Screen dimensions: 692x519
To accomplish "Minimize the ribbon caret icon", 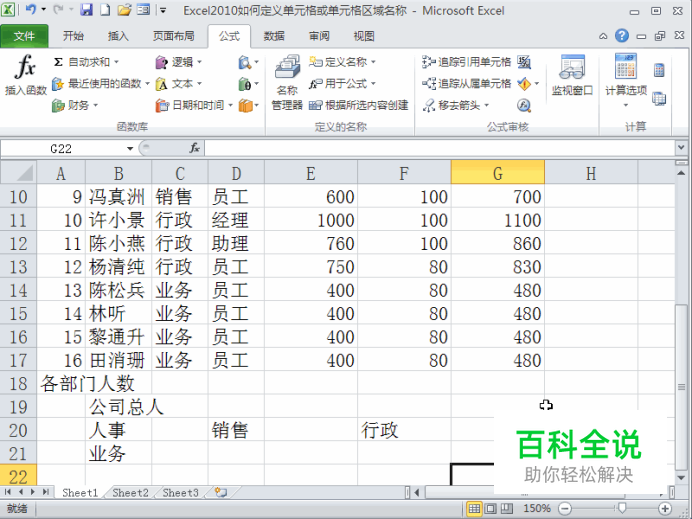I will pos(603,36).
